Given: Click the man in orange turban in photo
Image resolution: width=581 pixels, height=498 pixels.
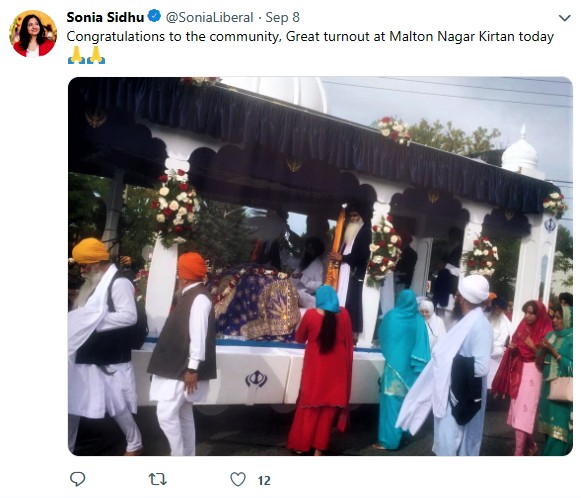Looking at the screenshot, I should point(184,353).
